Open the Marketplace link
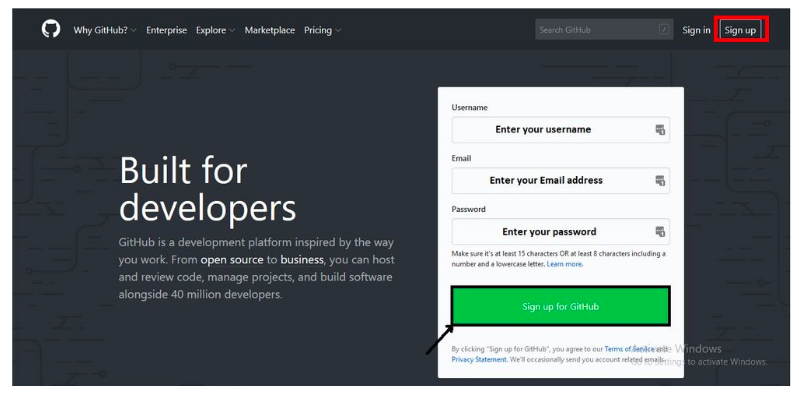Viewport: 799px width, 396px height. 270,30
